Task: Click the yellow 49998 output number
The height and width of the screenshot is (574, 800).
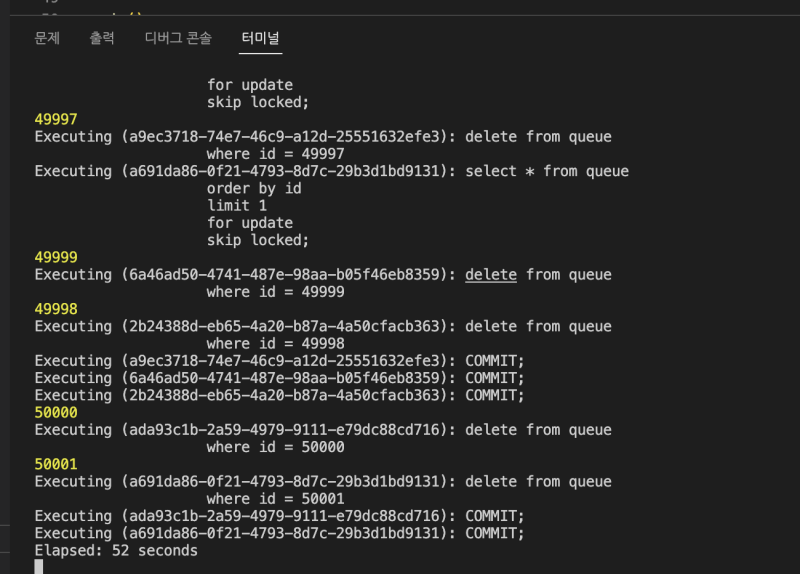Action: coord(56,308)
